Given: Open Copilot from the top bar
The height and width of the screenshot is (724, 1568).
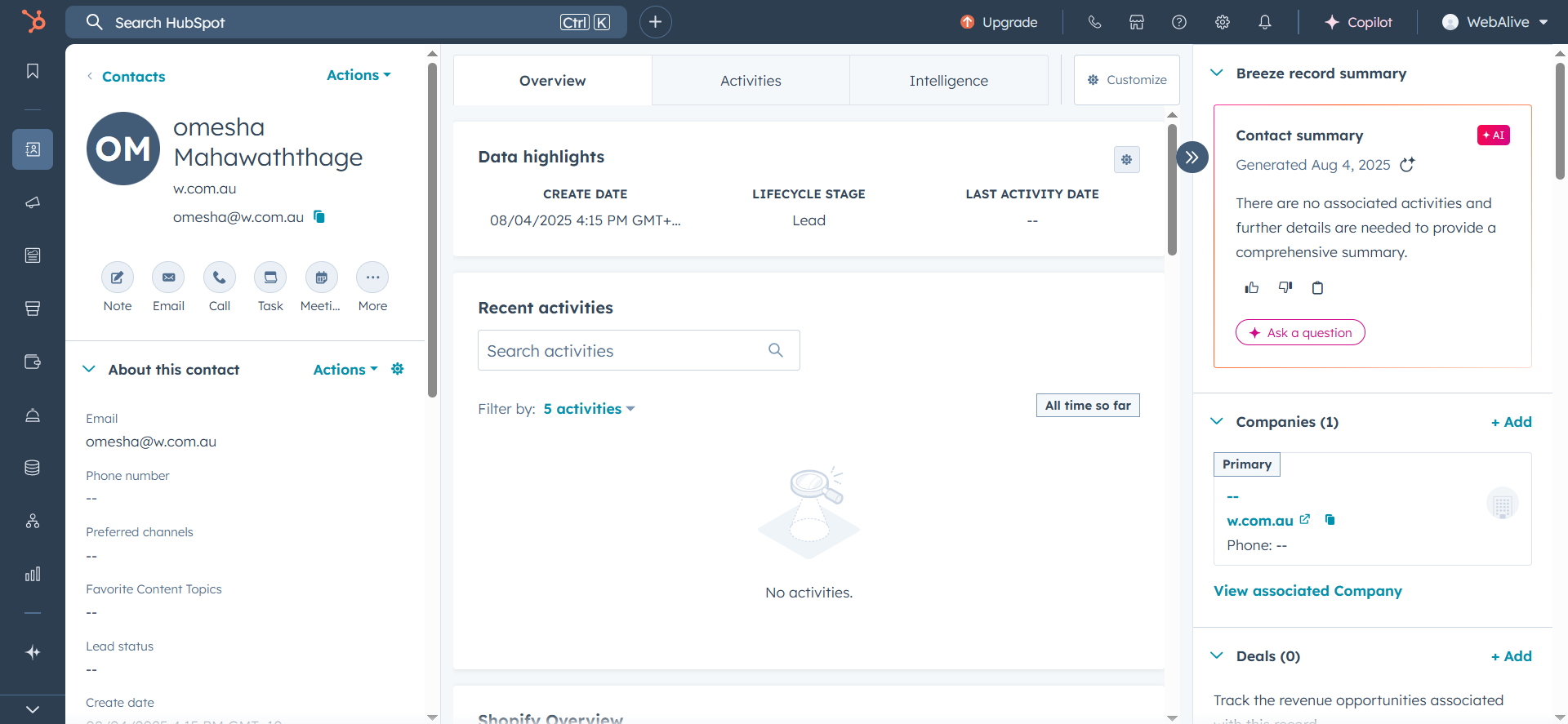Looking at the screenshot, I should pos(1358,22).
